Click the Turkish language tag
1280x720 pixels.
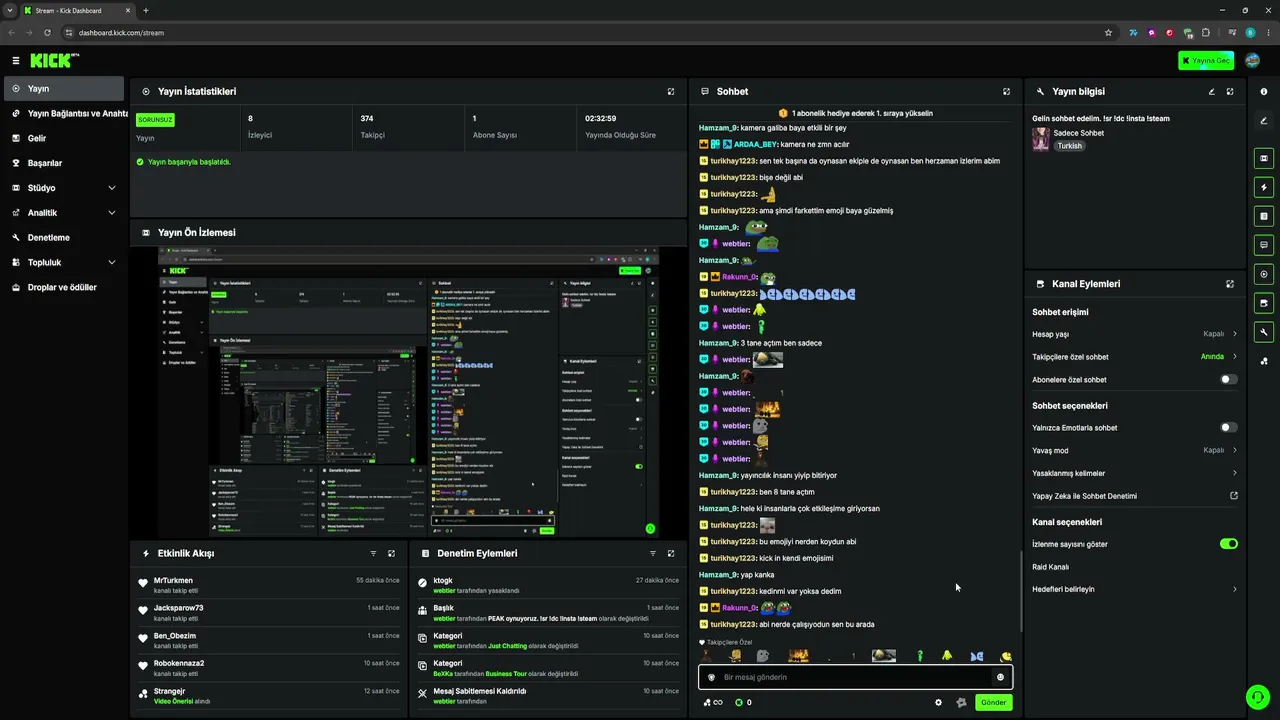click(x=1070, y=146)
